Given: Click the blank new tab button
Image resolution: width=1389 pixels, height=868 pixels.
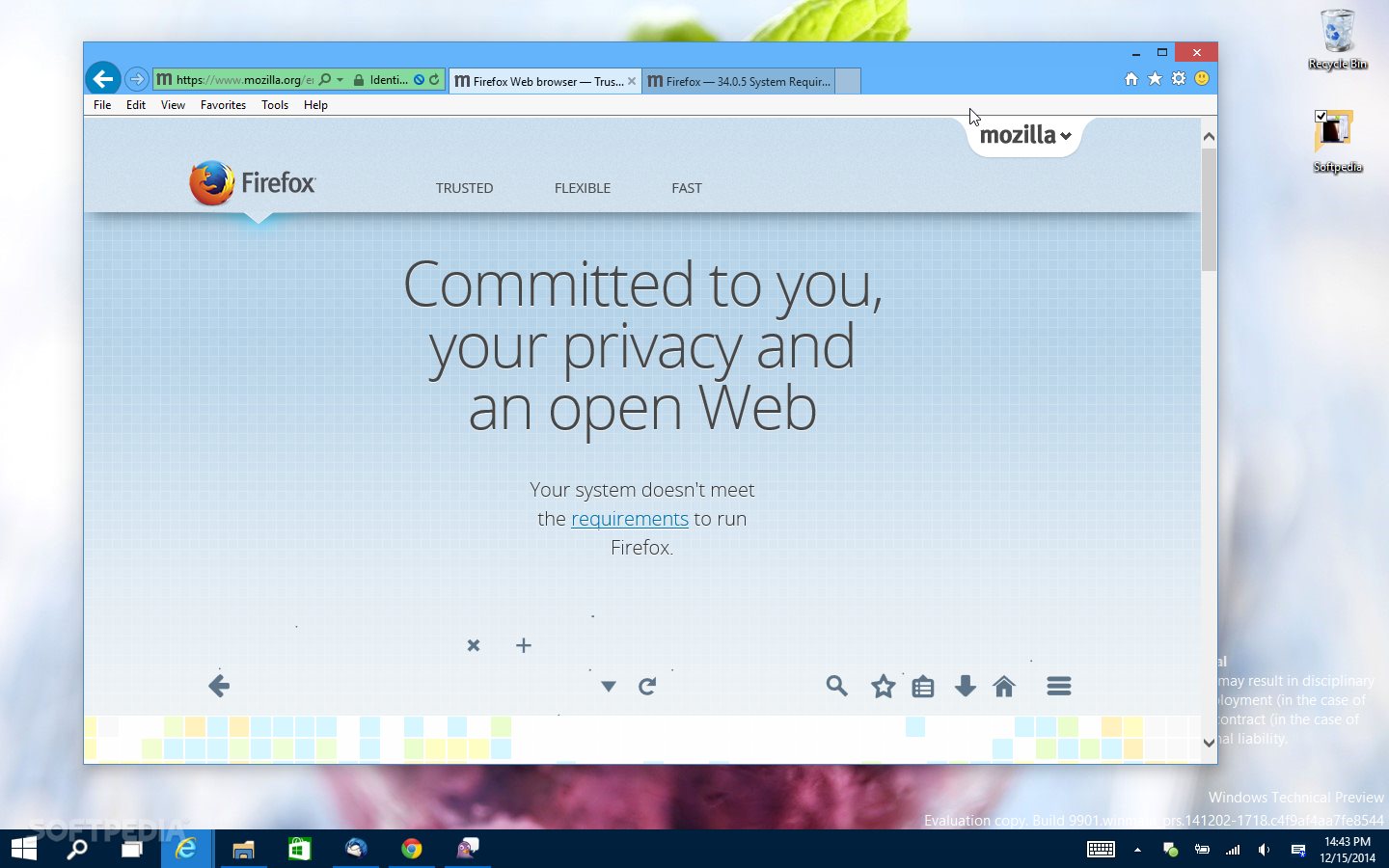Looking at the screenshot, I should tap(847, 81).
